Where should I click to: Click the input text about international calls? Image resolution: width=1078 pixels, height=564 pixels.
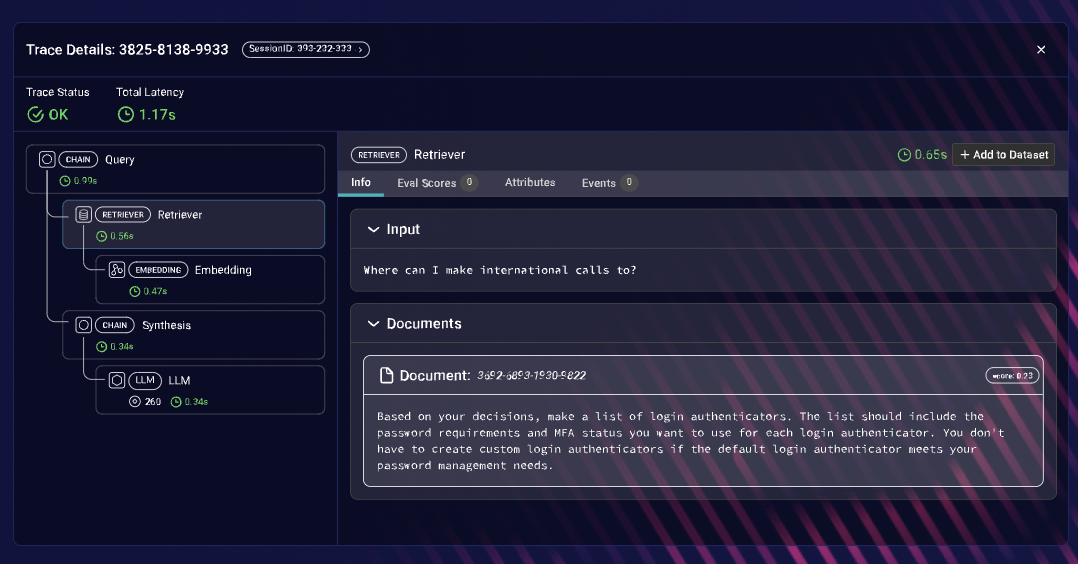tap(500, 270)
